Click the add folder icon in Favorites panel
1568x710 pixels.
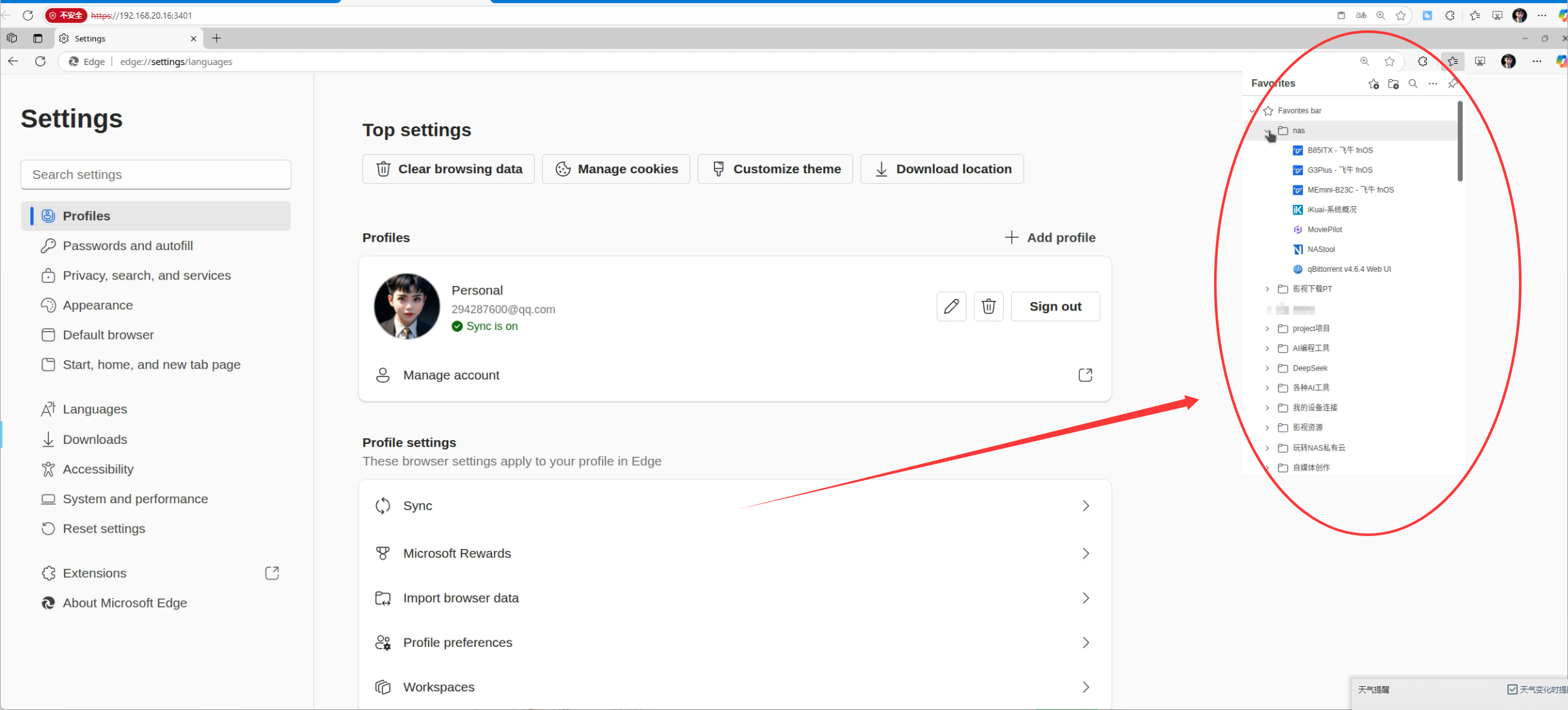(1393, 84)
